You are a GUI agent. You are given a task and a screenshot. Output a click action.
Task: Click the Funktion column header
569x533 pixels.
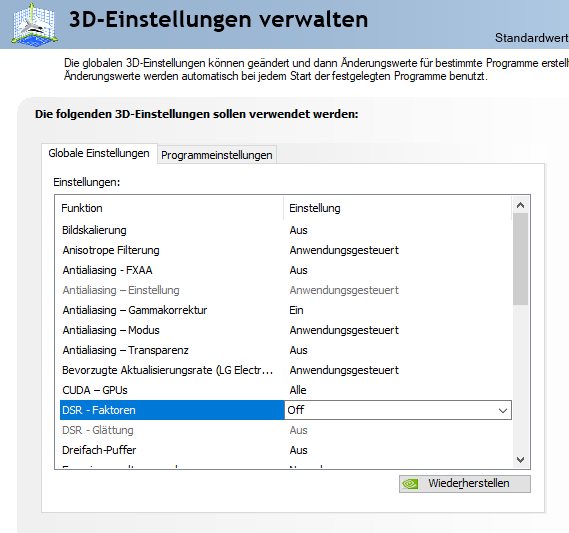[169, 208]
